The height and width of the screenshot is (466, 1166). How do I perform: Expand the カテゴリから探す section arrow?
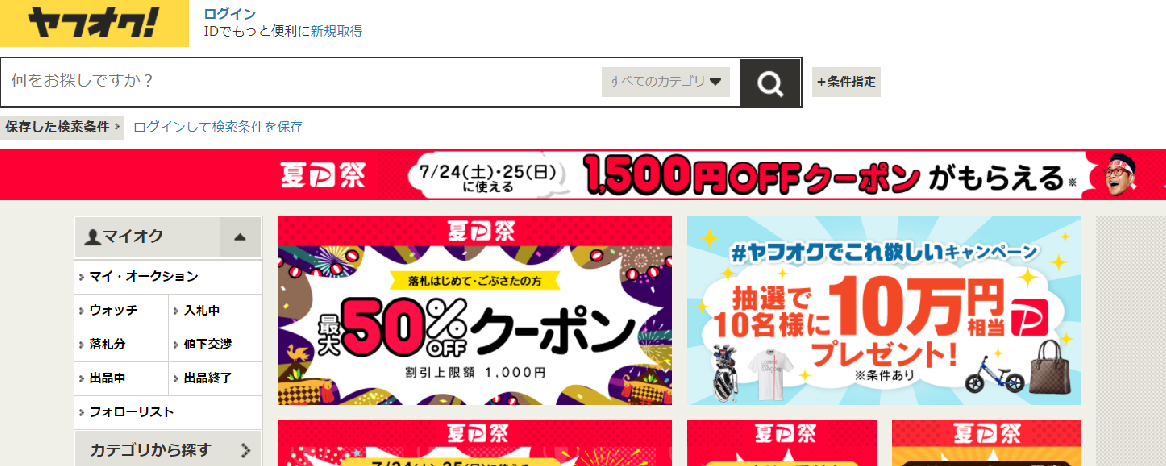pyautogui.click(x=245, y=450)
